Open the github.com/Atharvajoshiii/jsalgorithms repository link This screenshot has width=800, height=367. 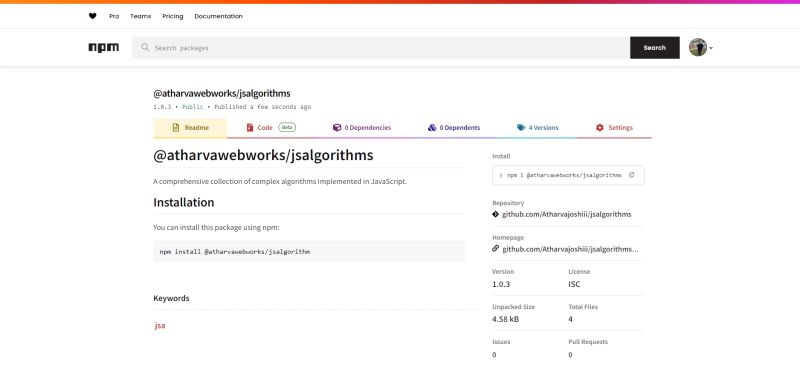567,214
